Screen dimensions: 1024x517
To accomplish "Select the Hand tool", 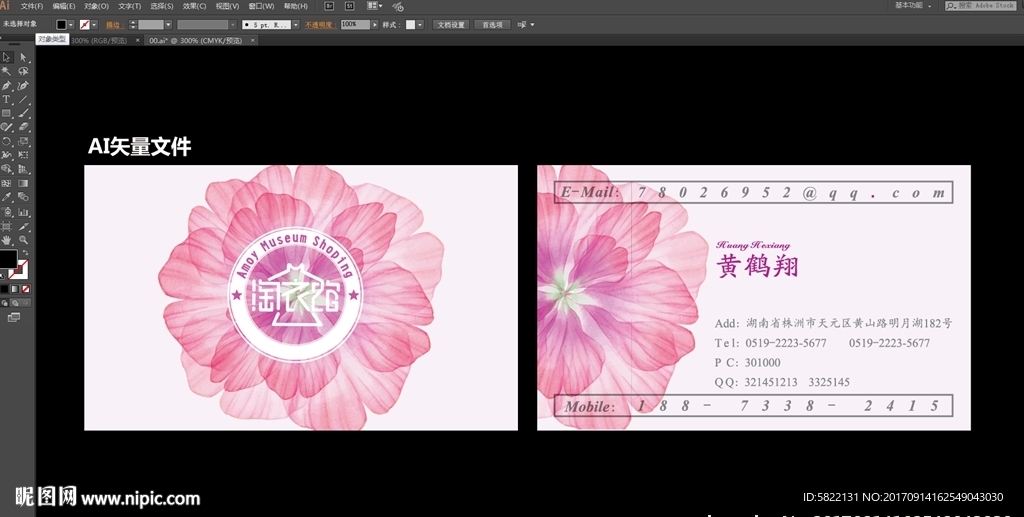I will pos(7,240).
